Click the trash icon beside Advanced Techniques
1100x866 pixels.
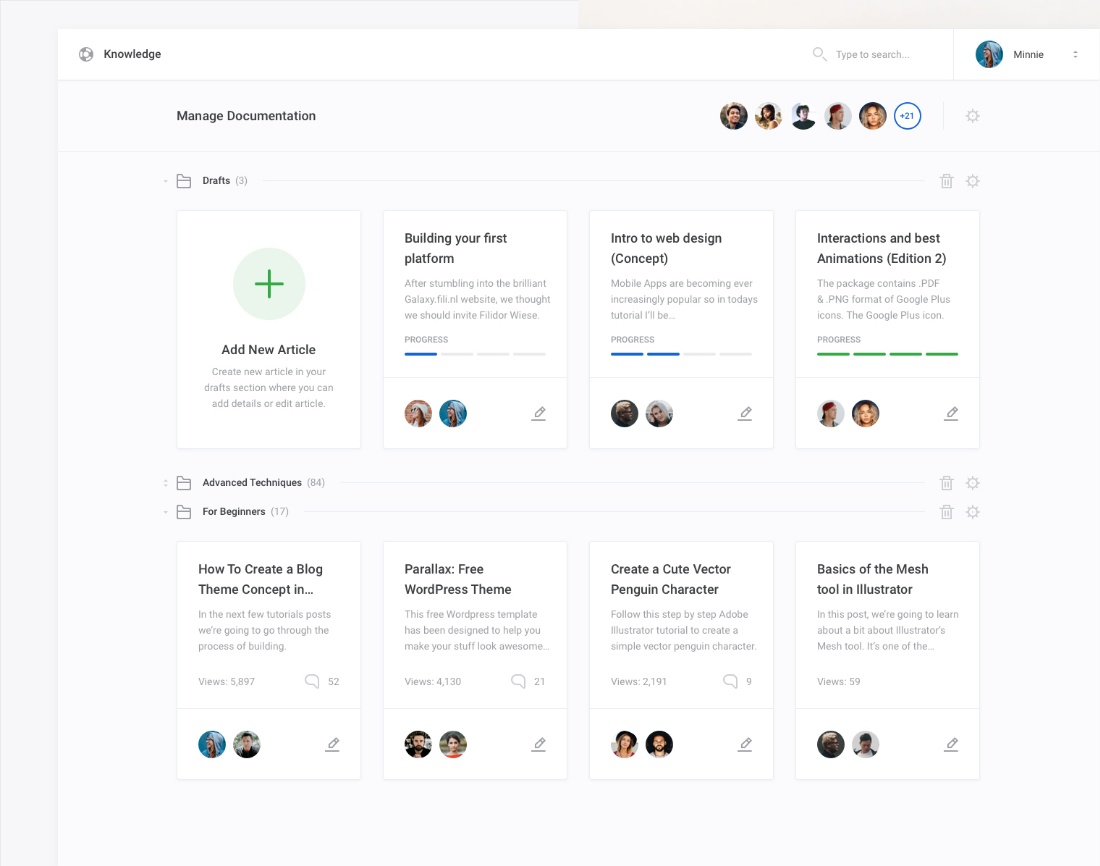tap(947, 483)
